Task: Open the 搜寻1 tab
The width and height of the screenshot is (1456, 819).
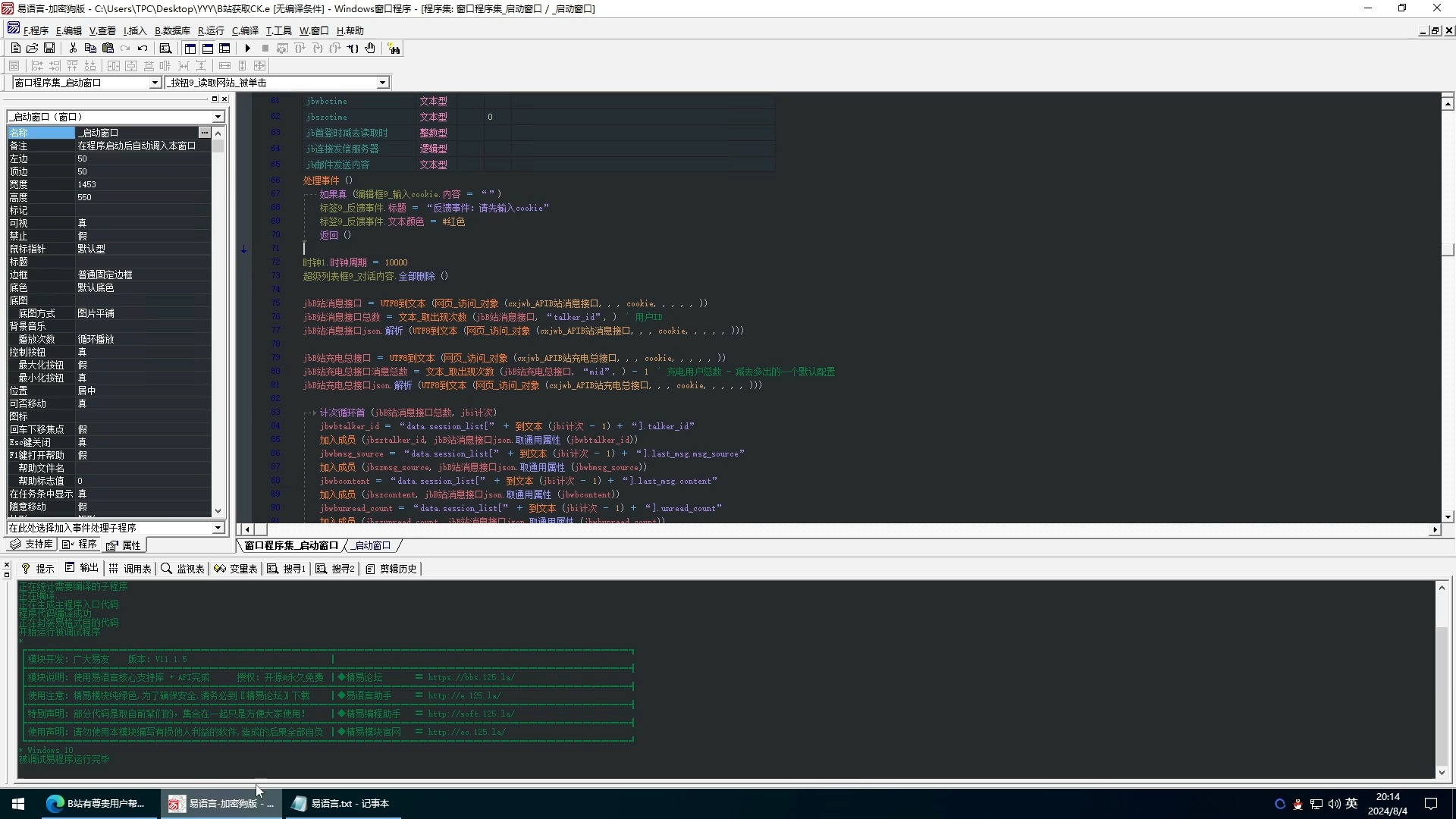Action: (287, 568)
